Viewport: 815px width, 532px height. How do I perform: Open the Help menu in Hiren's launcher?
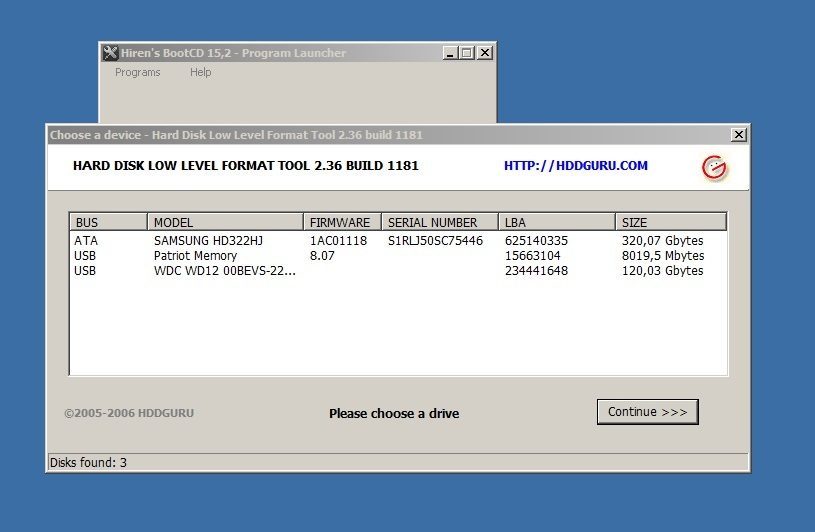coord(200,72)
